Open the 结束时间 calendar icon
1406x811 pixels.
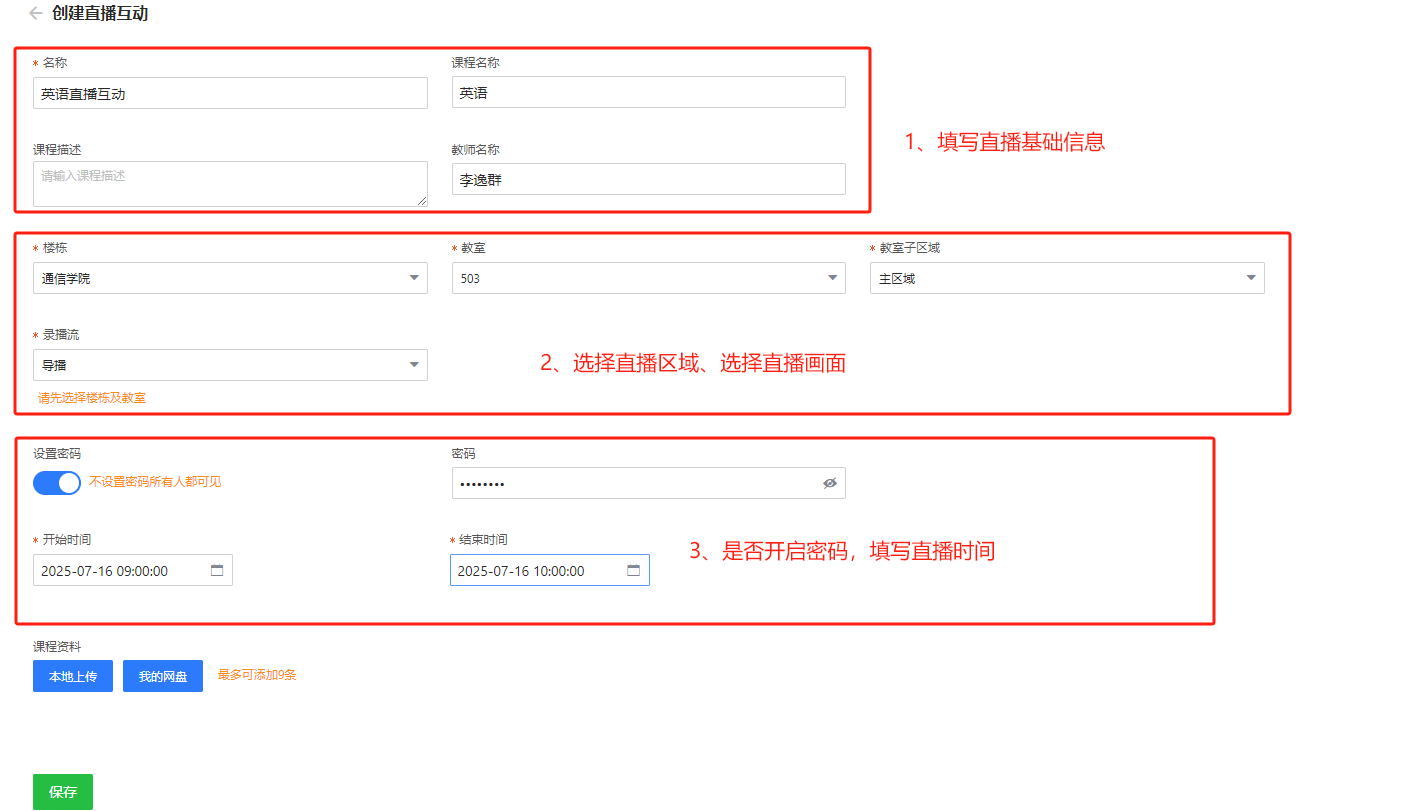(633, 570)
